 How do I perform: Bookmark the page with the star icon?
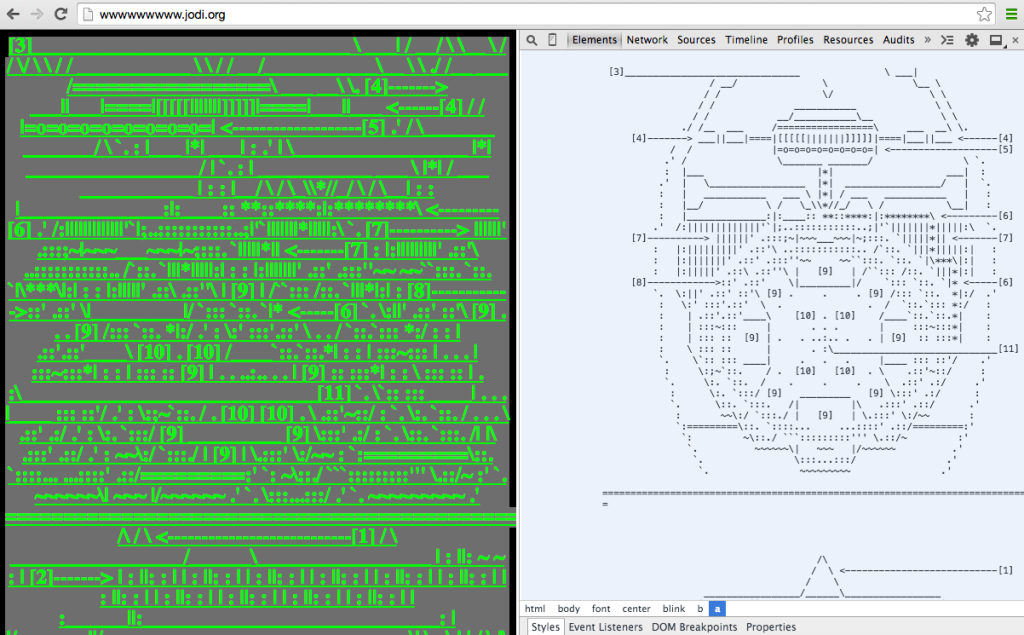coord(984,14)
